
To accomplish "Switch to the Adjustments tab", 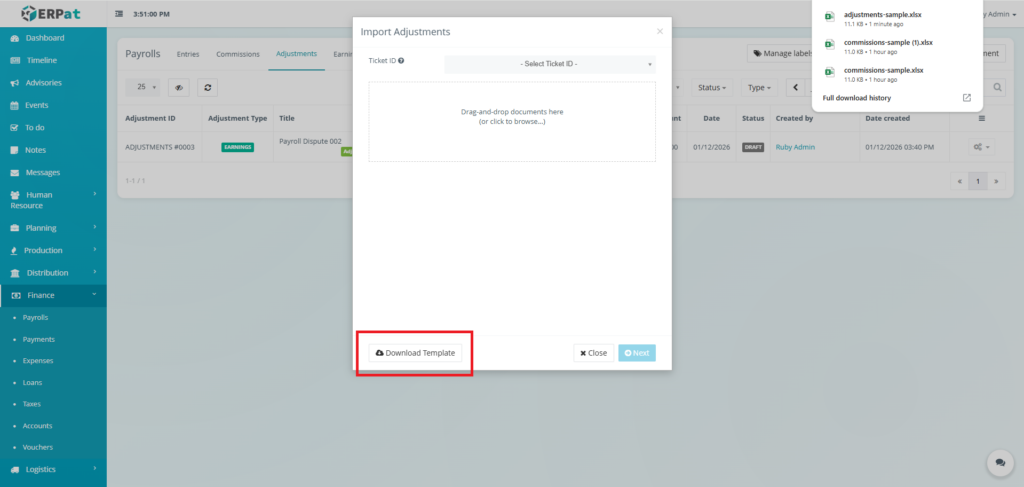I will pos(296,54).
